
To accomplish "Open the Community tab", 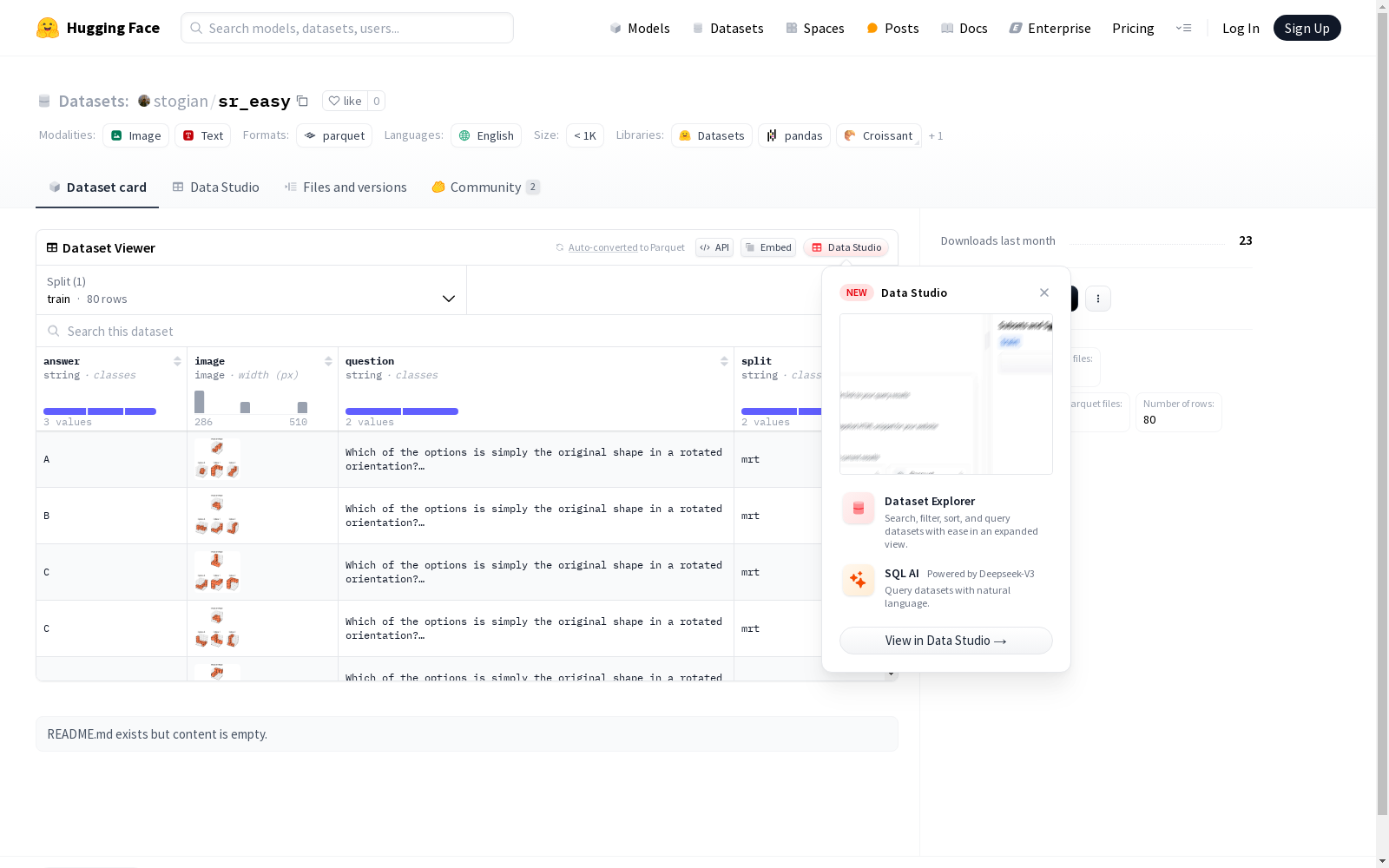I will pyautogui.click(x=486, y=187).
